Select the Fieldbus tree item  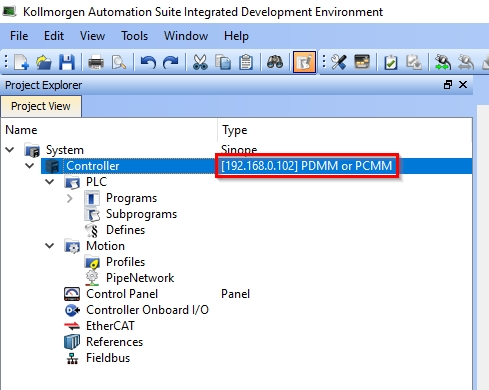pos(108,358)
